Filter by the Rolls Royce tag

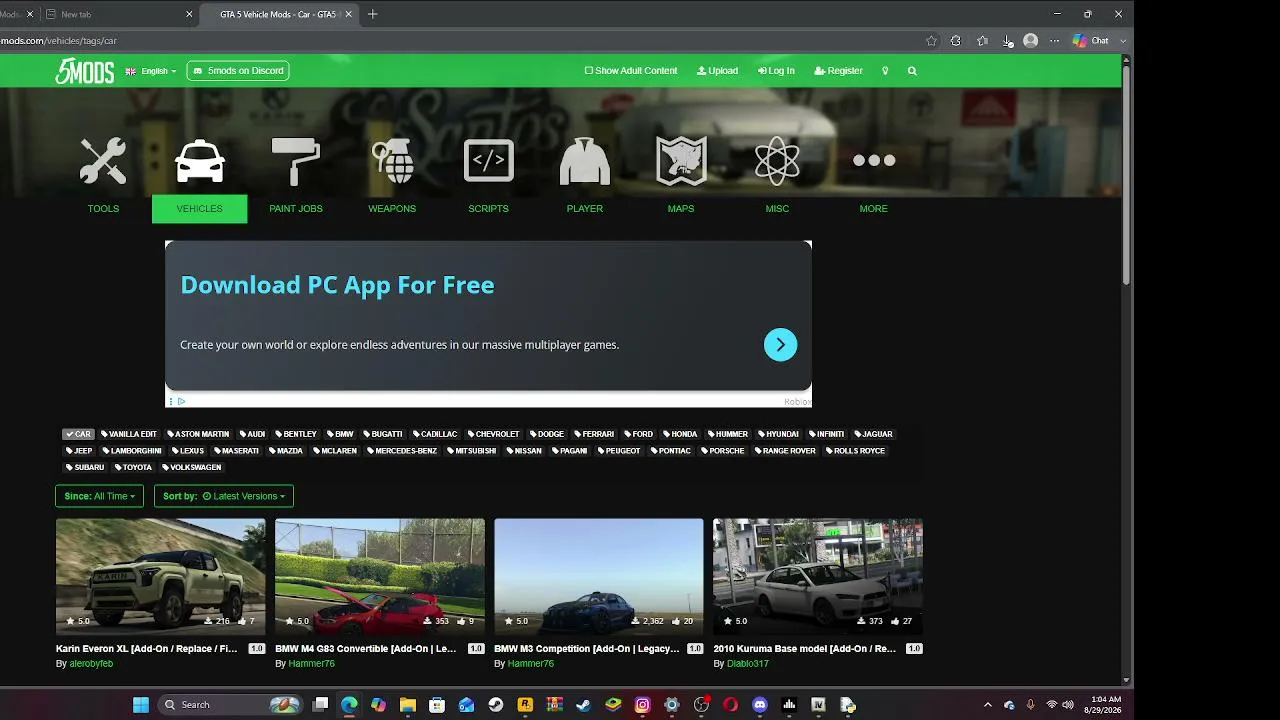point(856,451)
